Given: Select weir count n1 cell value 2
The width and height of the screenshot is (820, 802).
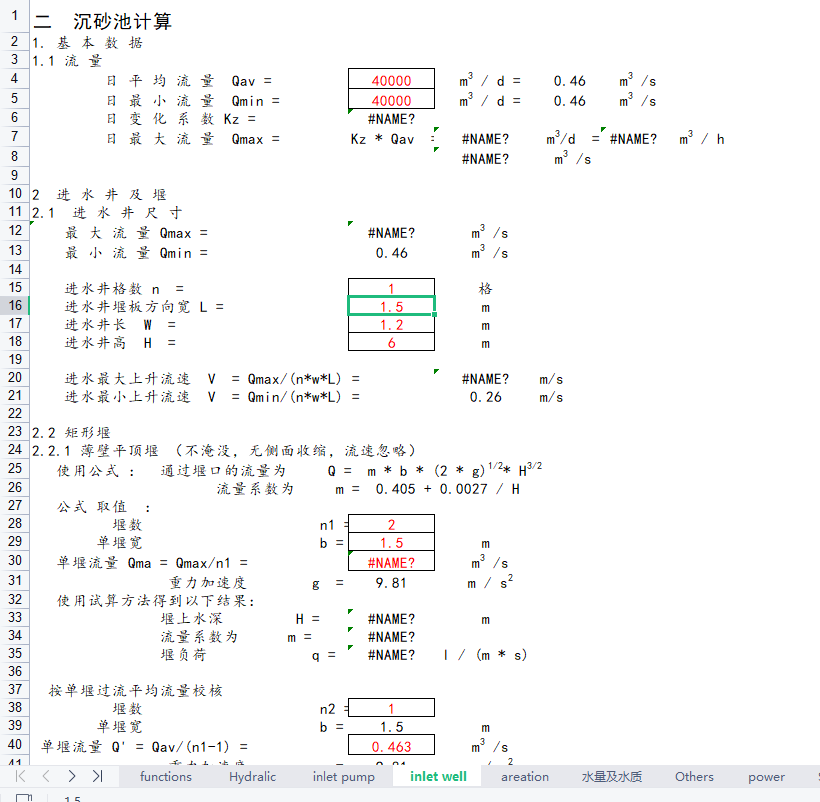Looking at the screenshot, I should click(x=391, y=524).
